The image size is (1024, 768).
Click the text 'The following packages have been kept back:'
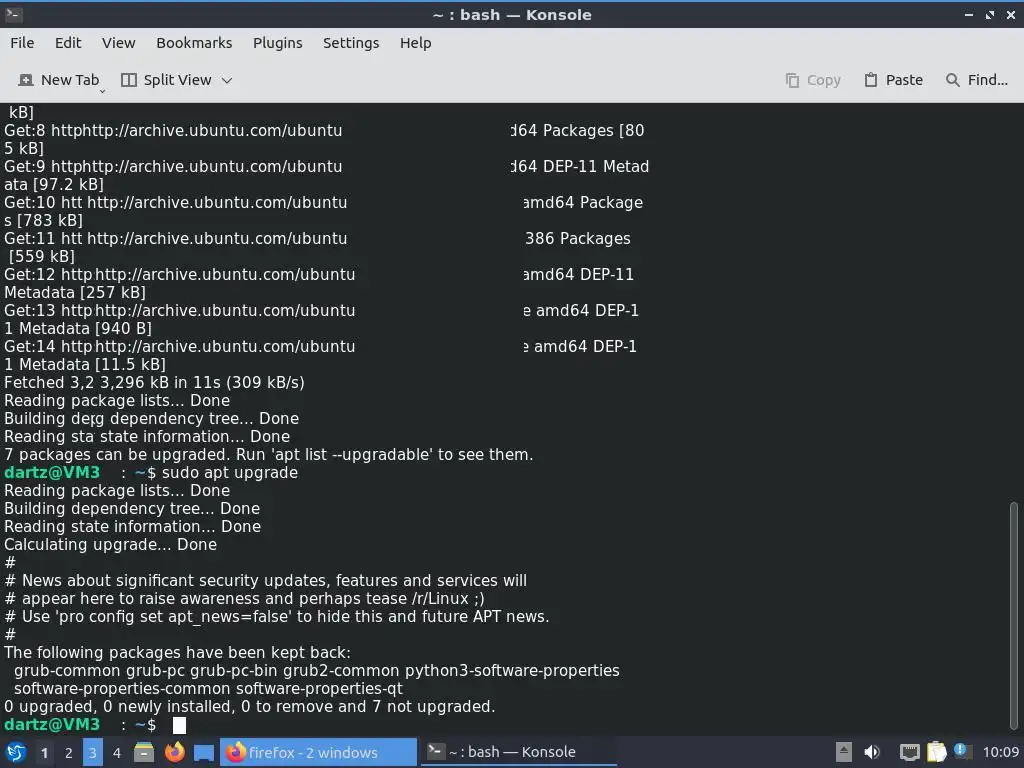[x=177, y=652]
